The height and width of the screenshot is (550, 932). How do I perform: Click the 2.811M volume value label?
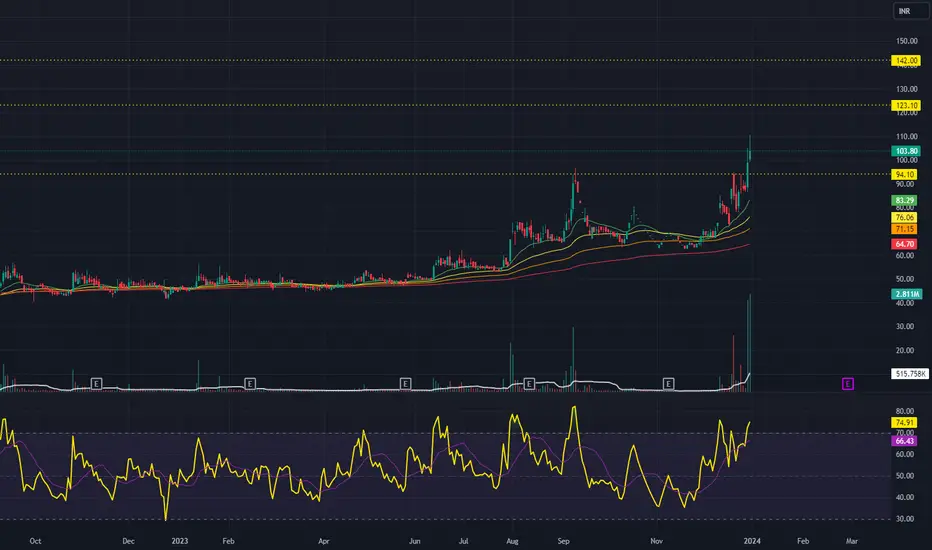(907, 294)
